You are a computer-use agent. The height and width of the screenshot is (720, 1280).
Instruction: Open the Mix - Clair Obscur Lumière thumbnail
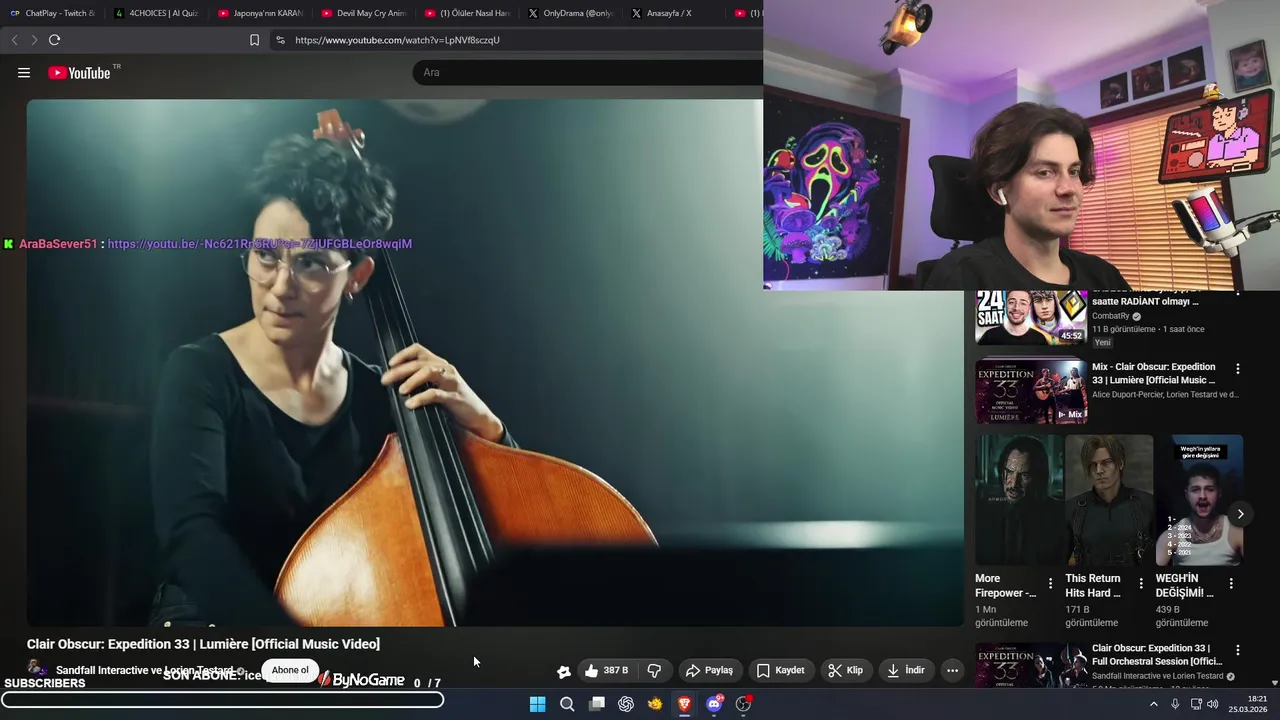[x=1031, y=391]
